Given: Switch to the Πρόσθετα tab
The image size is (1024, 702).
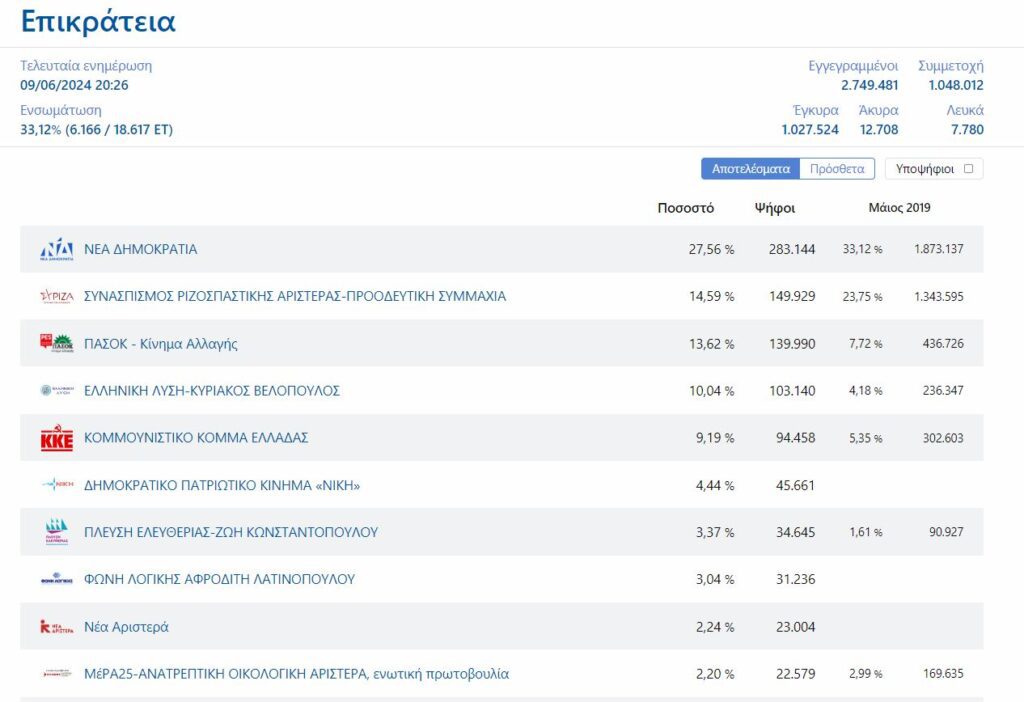Looking at the screenshot, I should coord(837,168).
